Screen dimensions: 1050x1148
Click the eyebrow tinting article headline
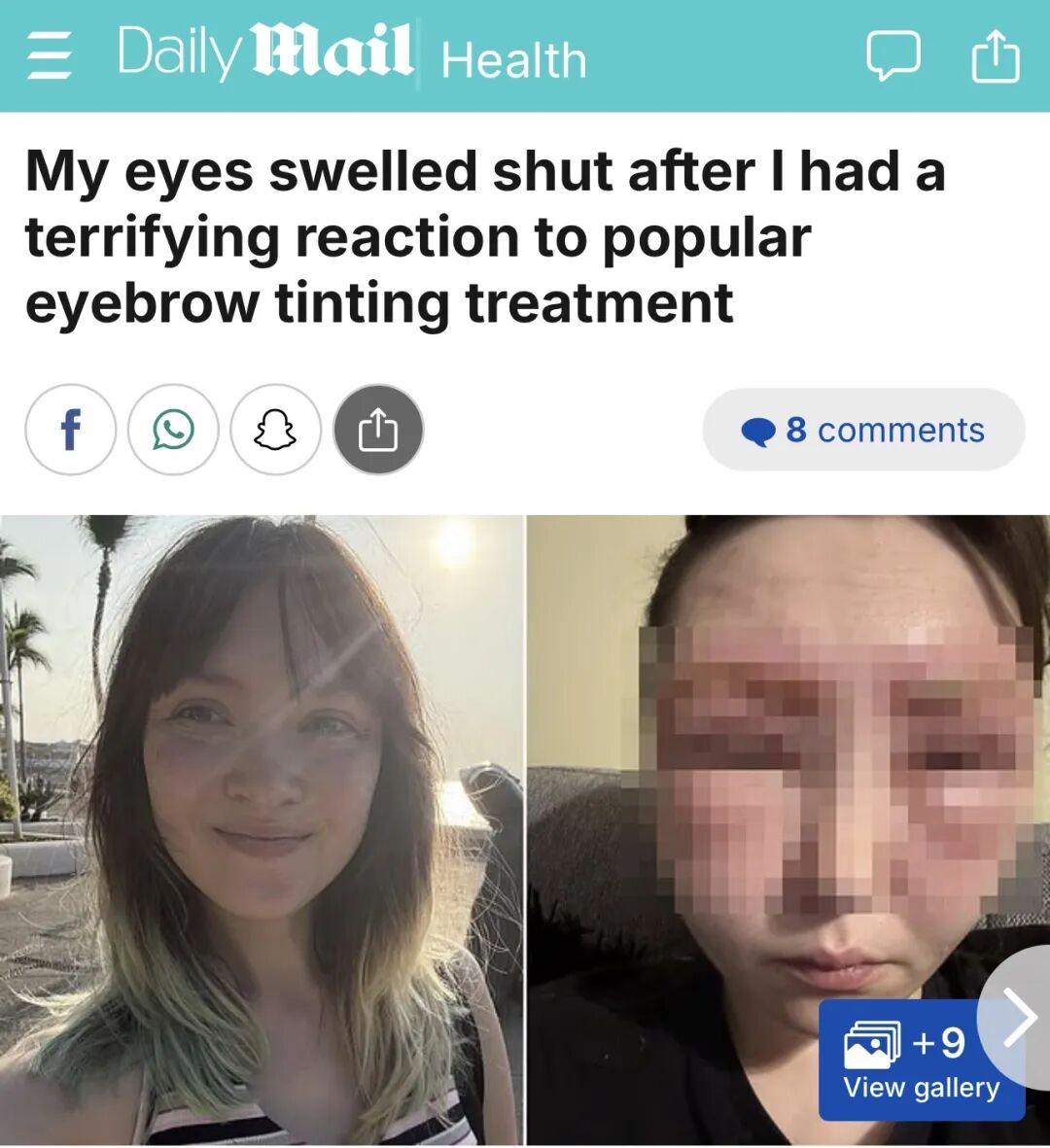coord(485,236)
